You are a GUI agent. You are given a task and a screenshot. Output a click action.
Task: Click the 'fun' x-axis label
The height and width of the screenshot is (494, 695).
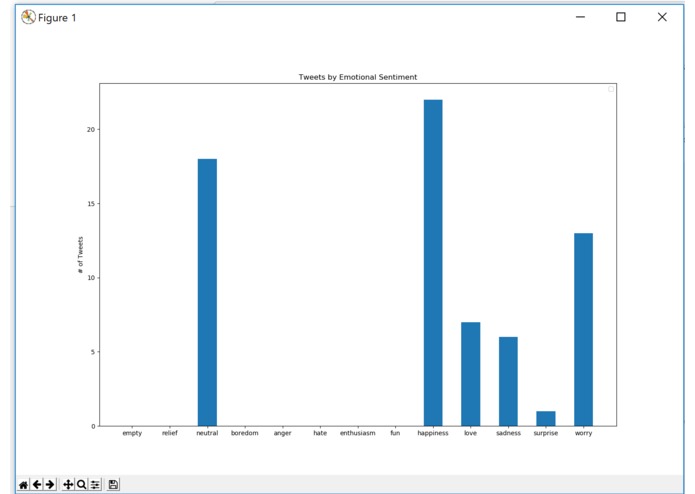(395, 433)
